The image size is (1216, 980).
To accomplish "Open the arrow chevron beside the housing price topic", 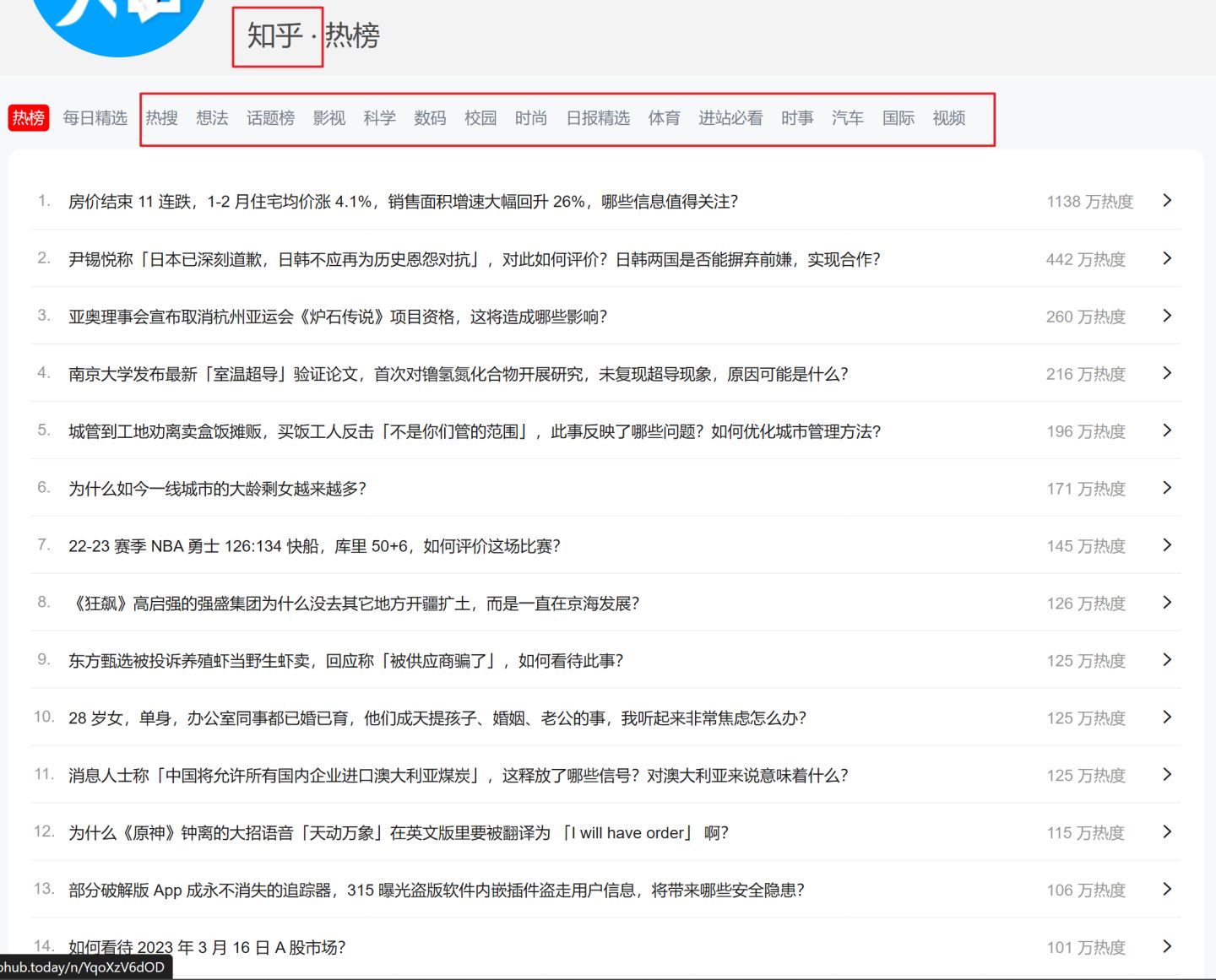I will pos(1167,201).
